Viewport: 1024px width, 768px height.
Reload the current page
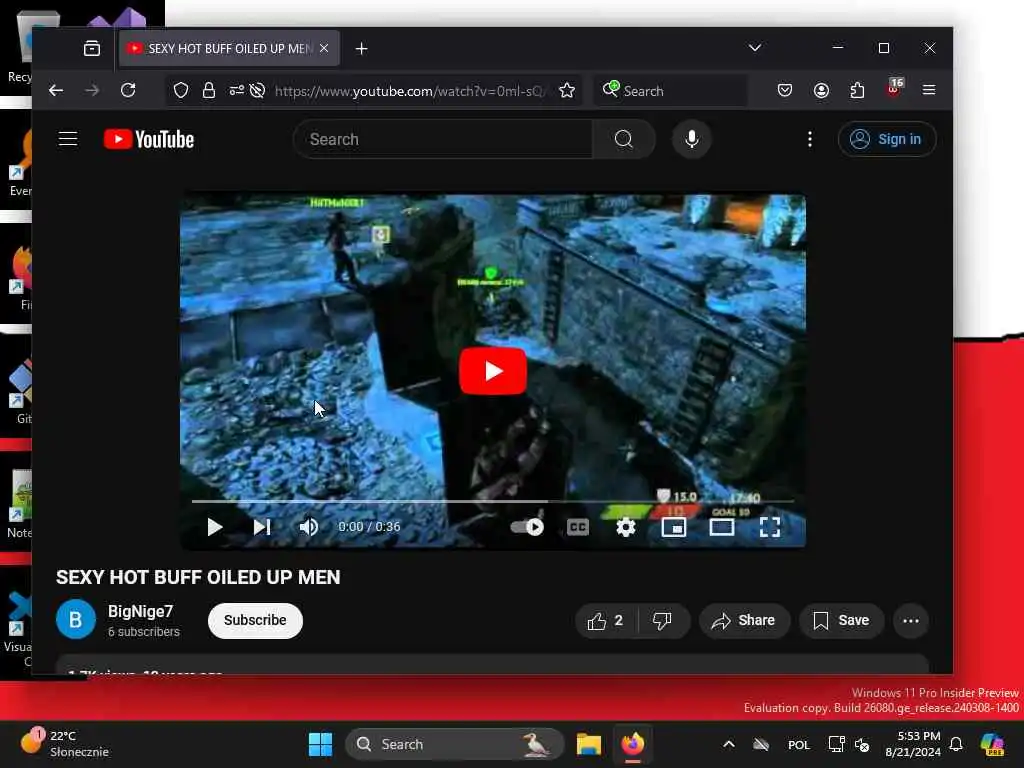pos(128,90)
